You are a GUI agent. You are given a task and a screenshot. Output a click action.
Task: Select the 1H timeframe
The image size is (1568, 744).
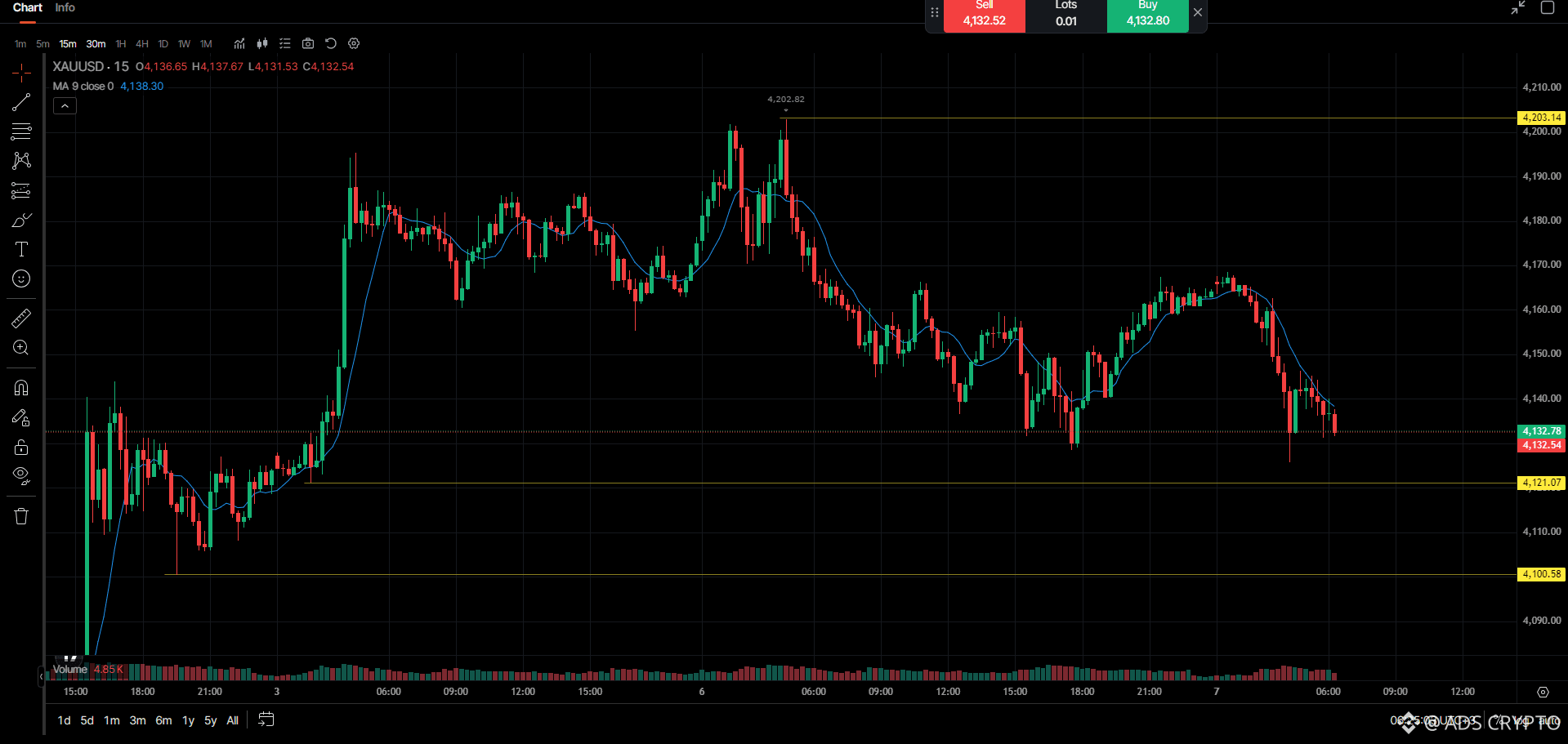click(121, 44)
